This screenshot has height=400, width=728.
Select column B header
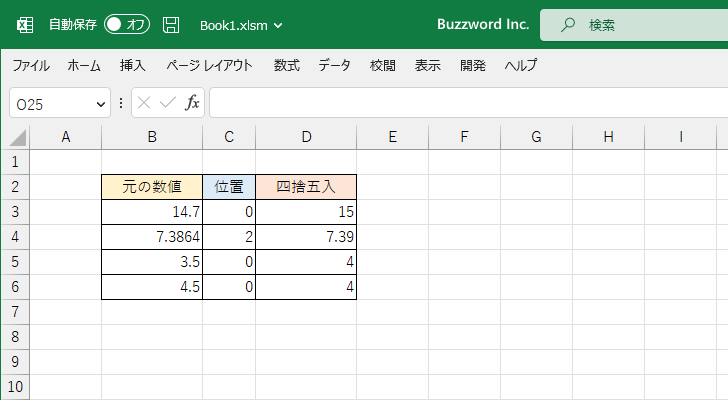point(152,137)
